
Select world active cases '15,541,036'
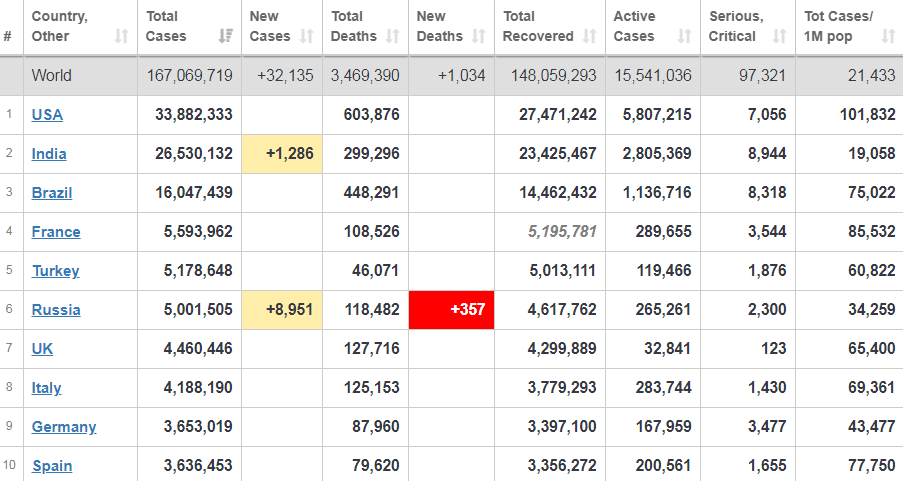pos(653,75)
